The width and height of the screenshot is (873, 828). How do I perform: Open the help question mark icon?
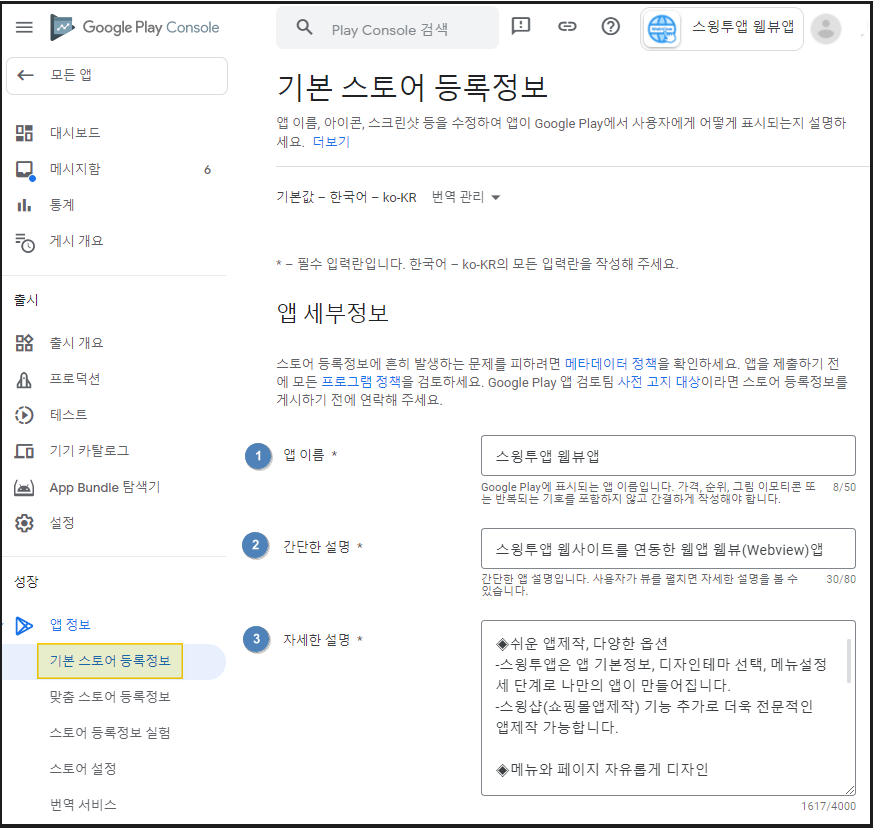pyautogui.click(x=611, y=27)
